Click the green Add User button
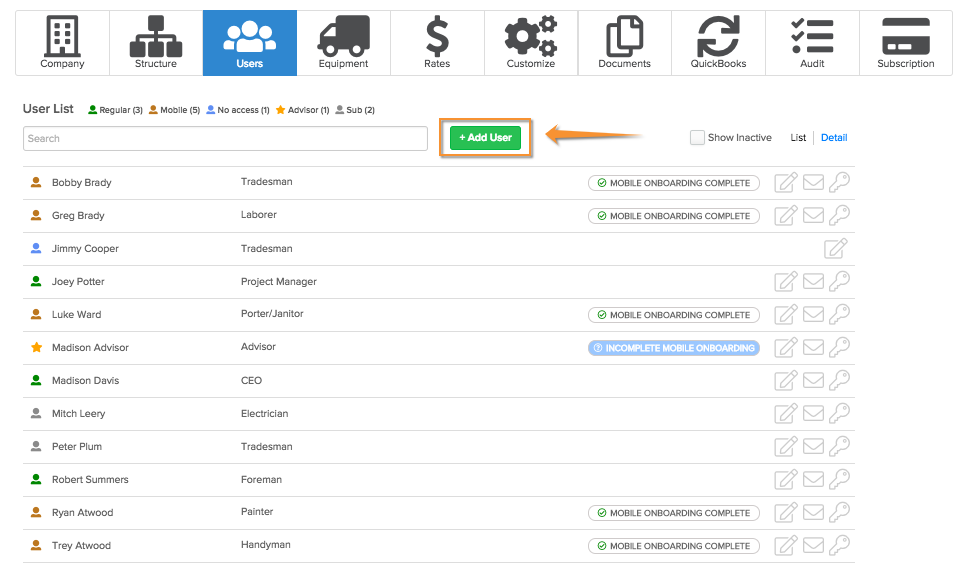Viewport: 978px width, 584px height. (485, 137)
